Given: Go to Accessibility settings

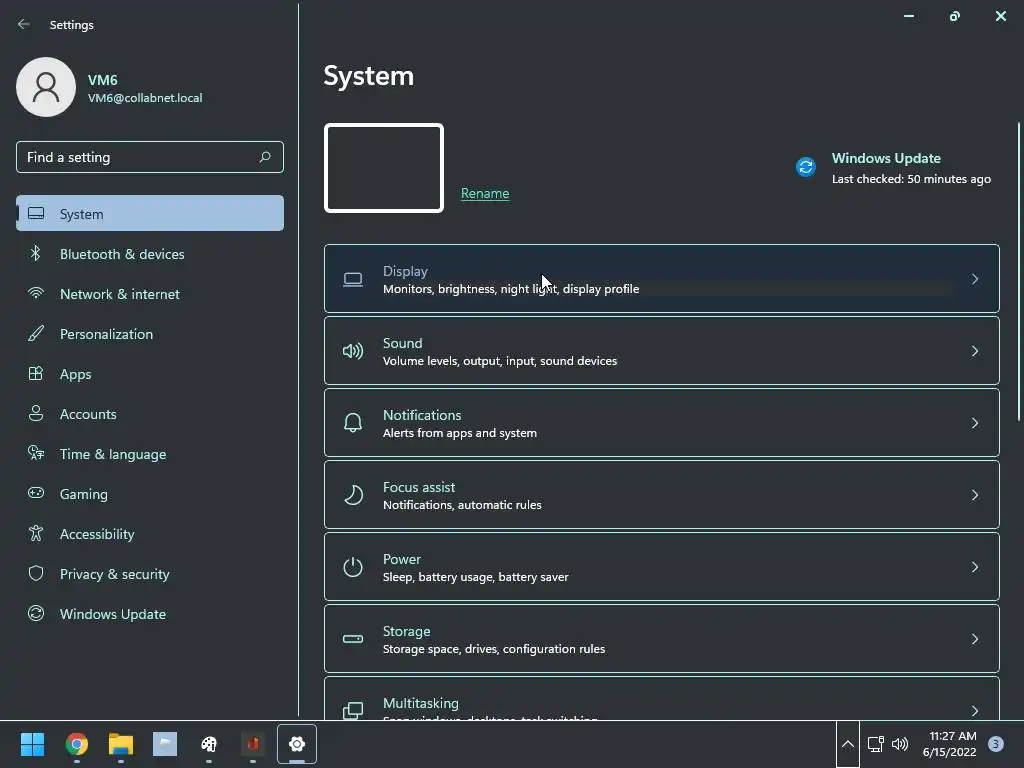Looking at the screenshot, I should click(x=150, y=534).
